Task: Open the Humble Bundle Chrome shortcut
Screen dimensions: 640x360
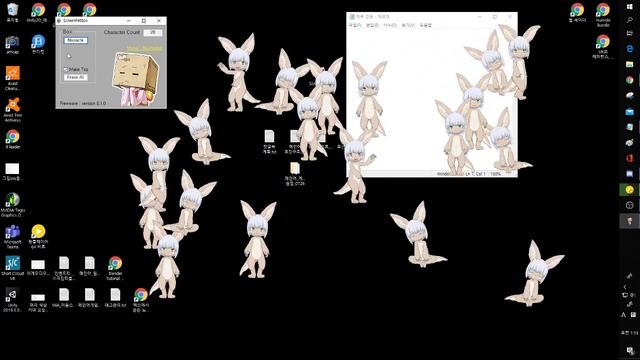Action: [603, 15]
